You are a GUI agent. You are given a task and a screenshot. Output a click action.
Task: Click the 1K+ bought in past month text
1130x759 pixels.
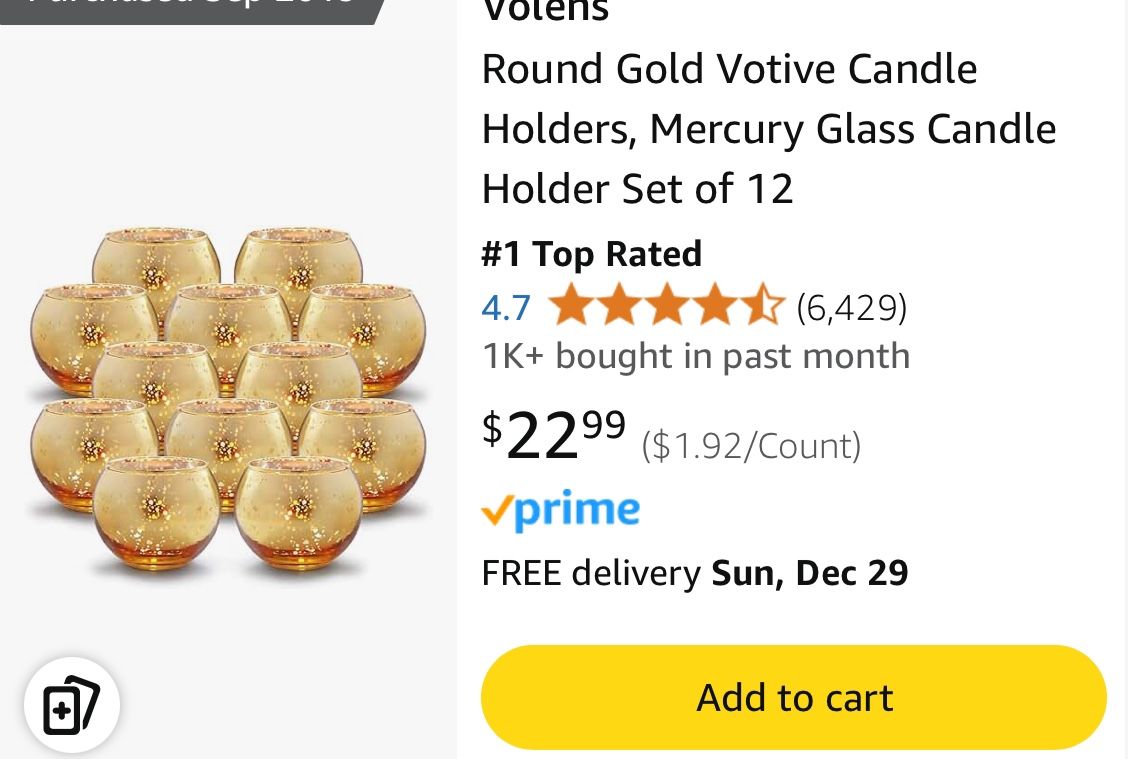[695, 355]
